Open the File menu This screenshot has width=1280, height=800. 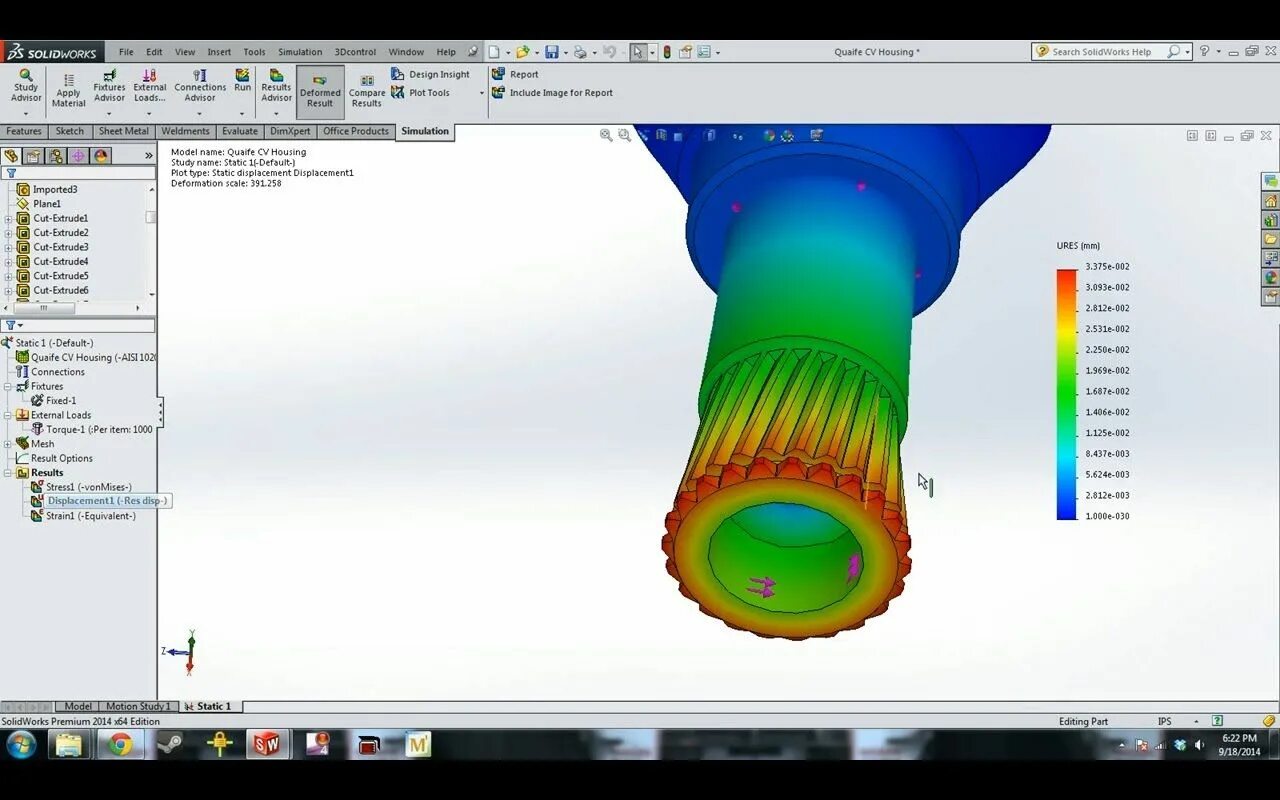coord(126,52)
